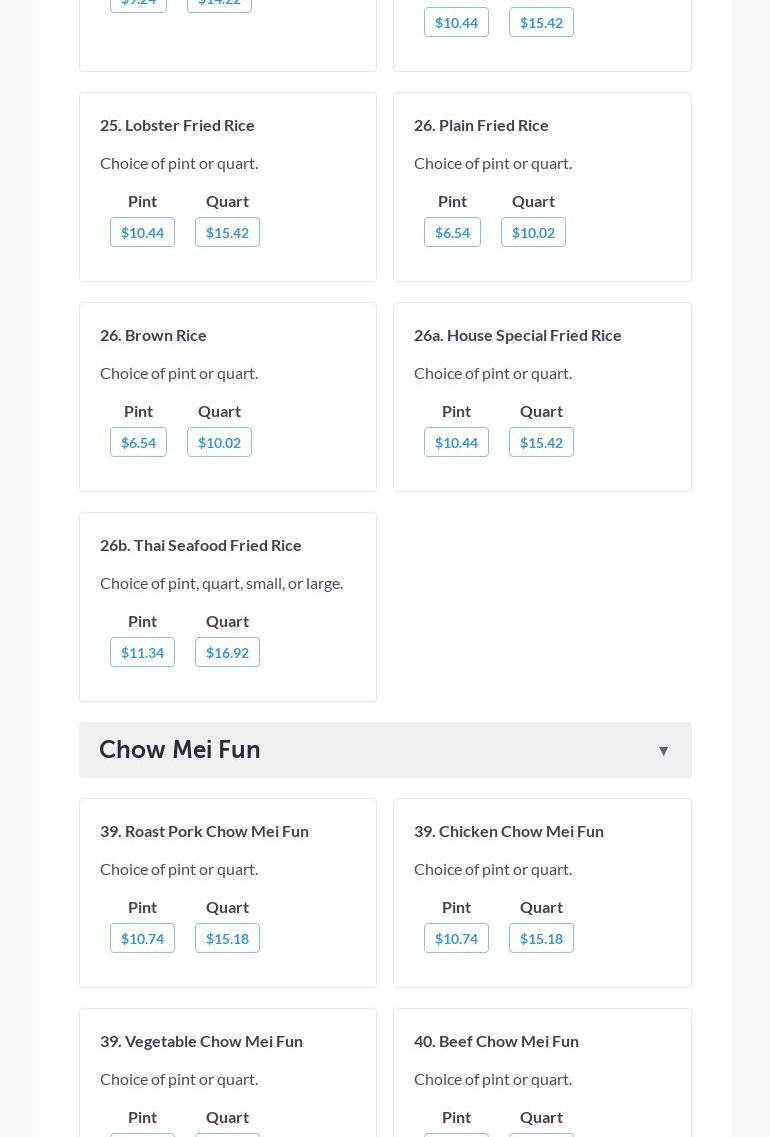This screenshot has width=770, height=1137.
Task: Select House Special Fried Rice quart price
Action: [541, 443]
